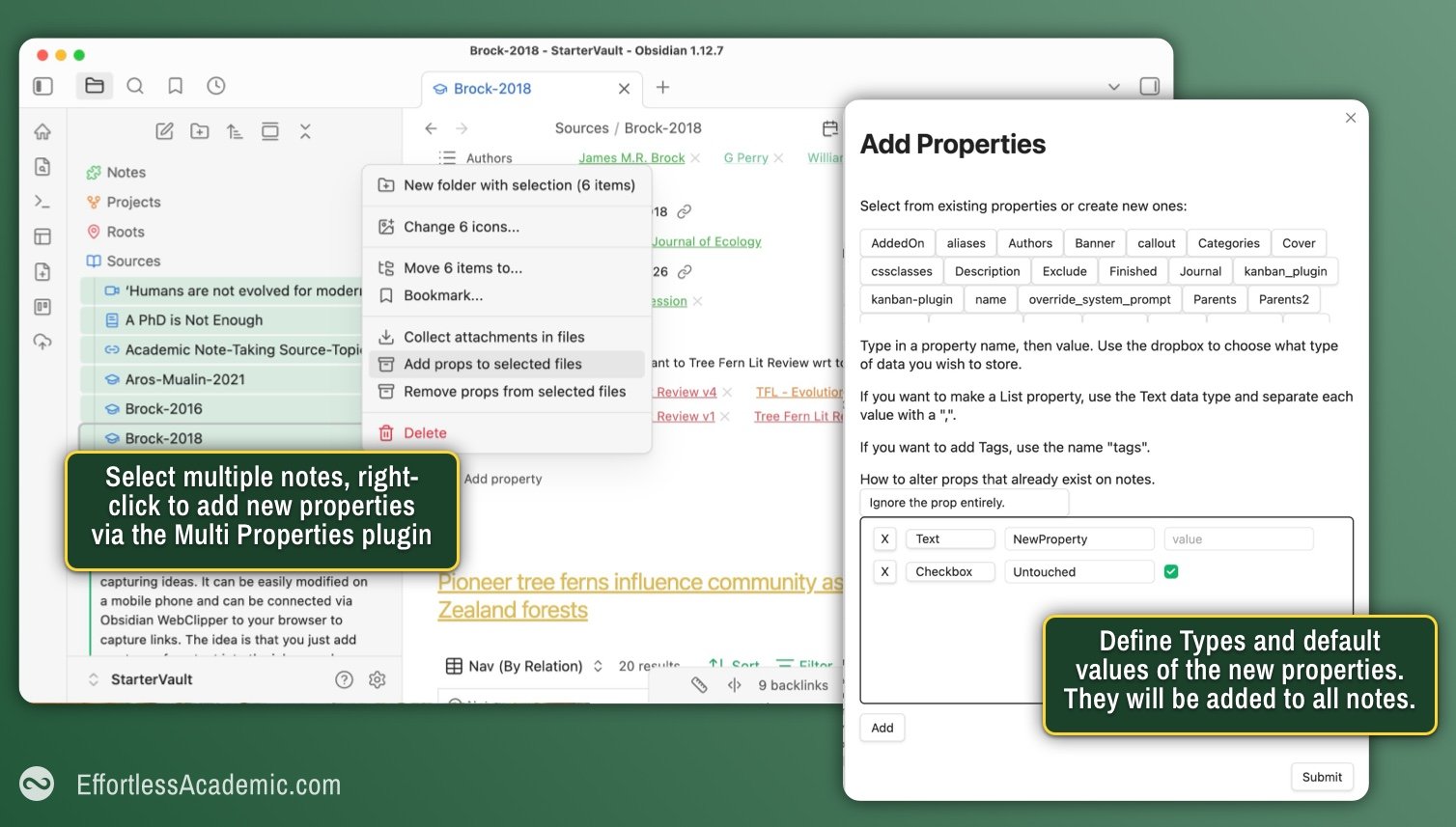Click the calendar icon in the note header

click(829, 128)
